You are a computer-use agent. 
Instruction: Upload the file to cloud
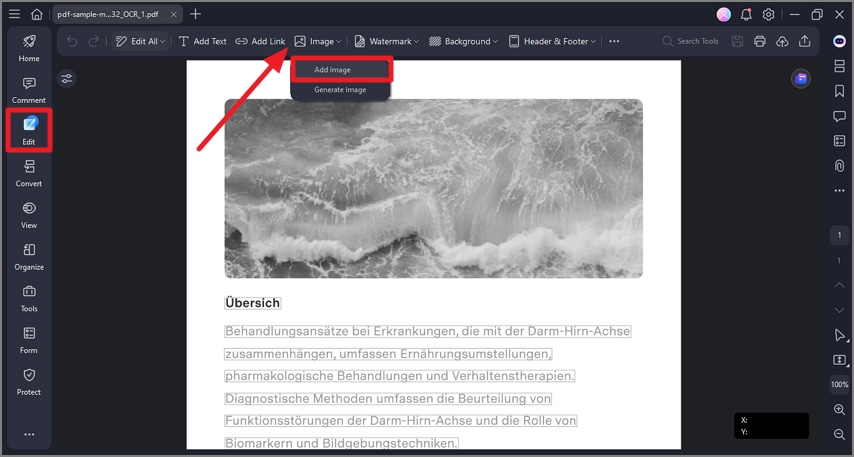782,41
